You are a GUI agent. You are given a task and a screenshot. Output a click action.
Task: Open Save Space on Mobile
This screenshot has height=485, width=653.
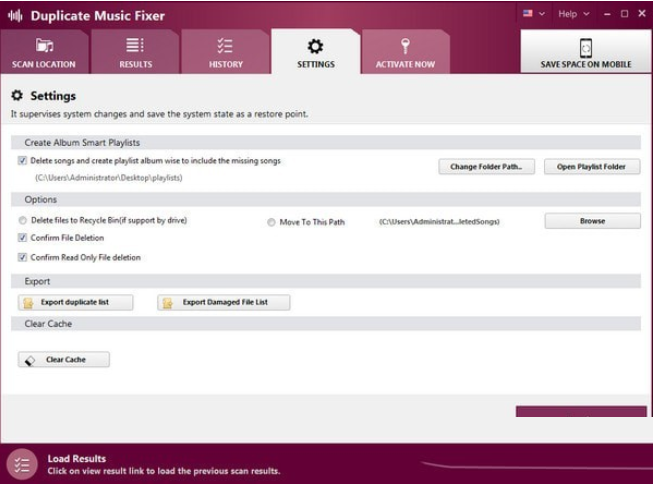click(586, 51)
